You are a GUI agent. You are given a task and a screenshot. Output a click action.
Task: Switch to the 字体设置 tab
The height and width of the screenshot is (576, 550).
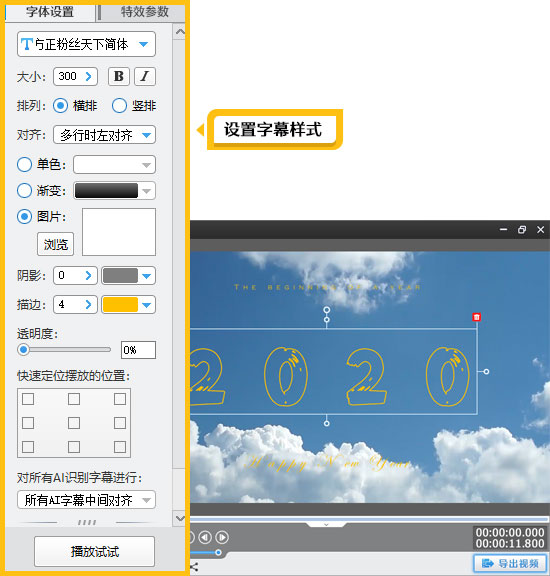pyautogui.click(x=50, y=12)
